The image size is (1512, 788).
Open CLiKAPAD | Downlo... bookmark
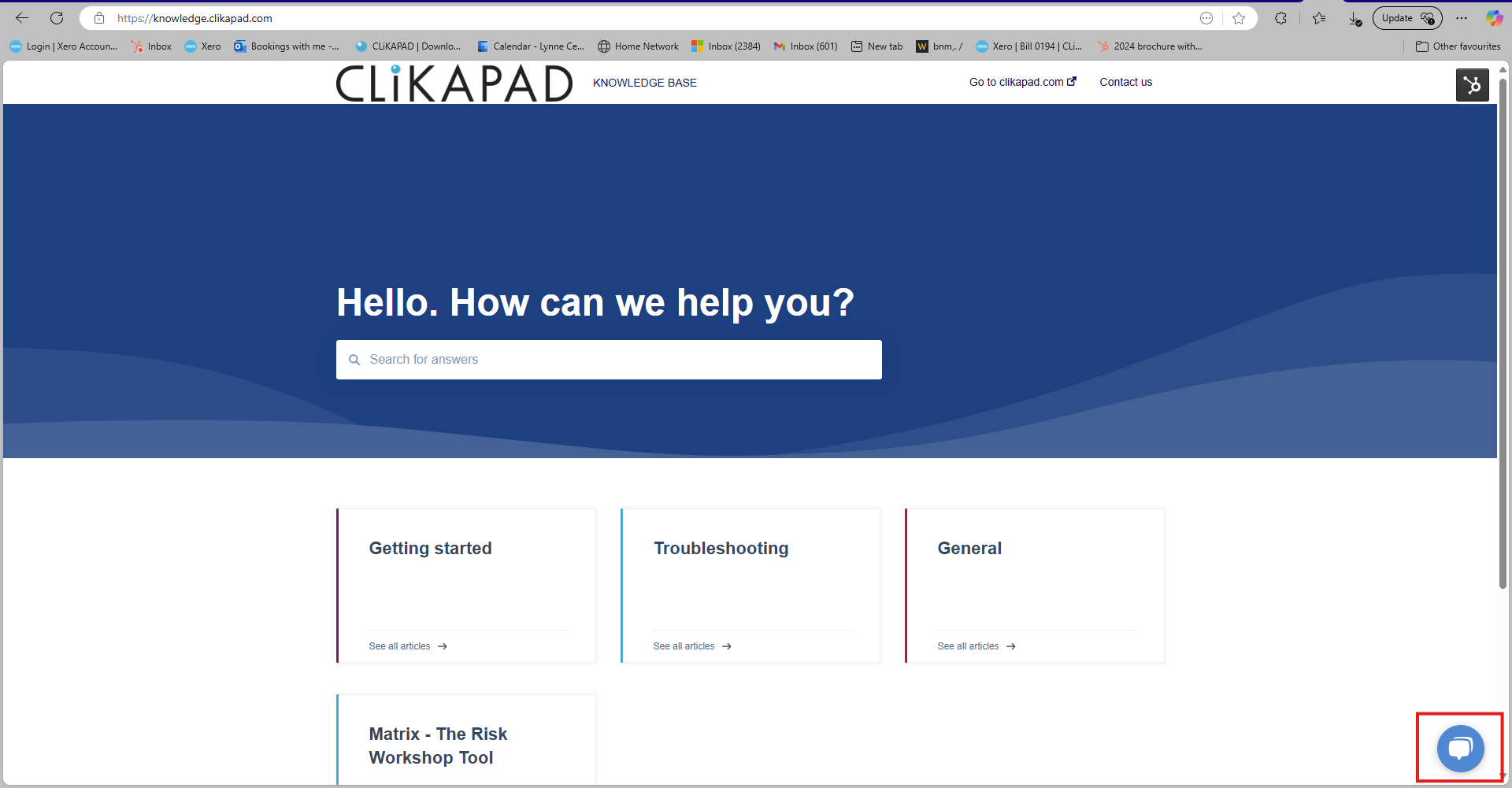pos(408,46)
